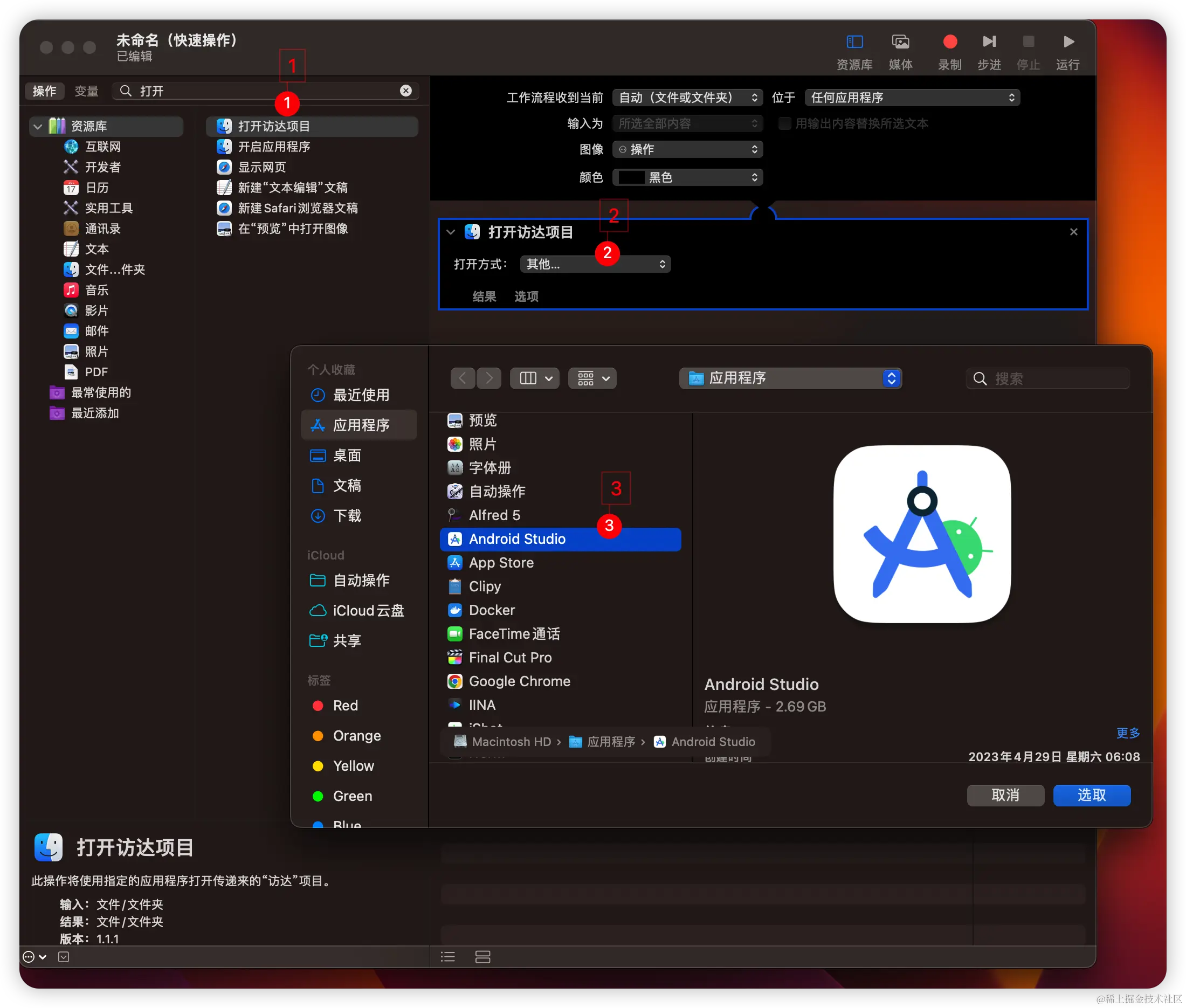Viewport: 1186px width, 1008px height.
Task: Choose Desktop in the dialog sidebar
Action: 359,455
